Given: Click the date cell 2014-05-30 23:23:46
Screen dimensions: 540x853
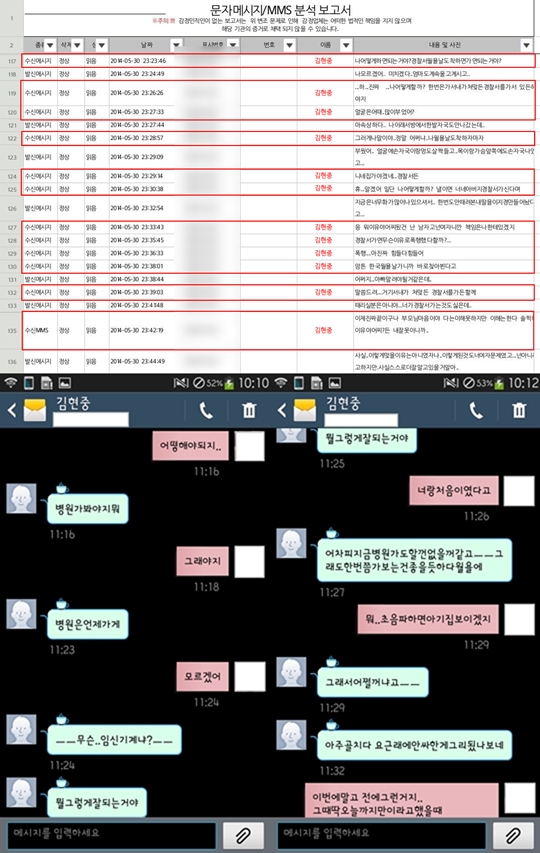Looking at the screenshot, I should coord(138,61).
